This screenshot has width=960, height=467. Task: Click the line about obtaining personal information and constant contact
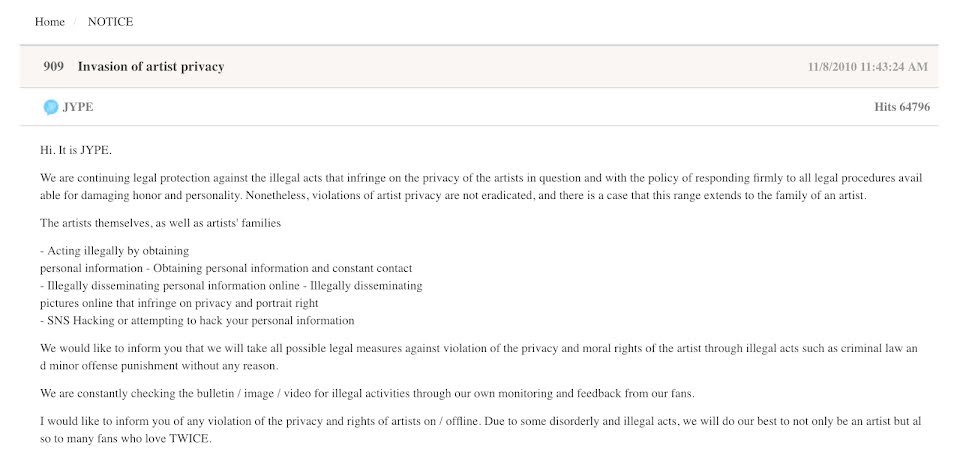pyautogui.click(x=226, y=268)
